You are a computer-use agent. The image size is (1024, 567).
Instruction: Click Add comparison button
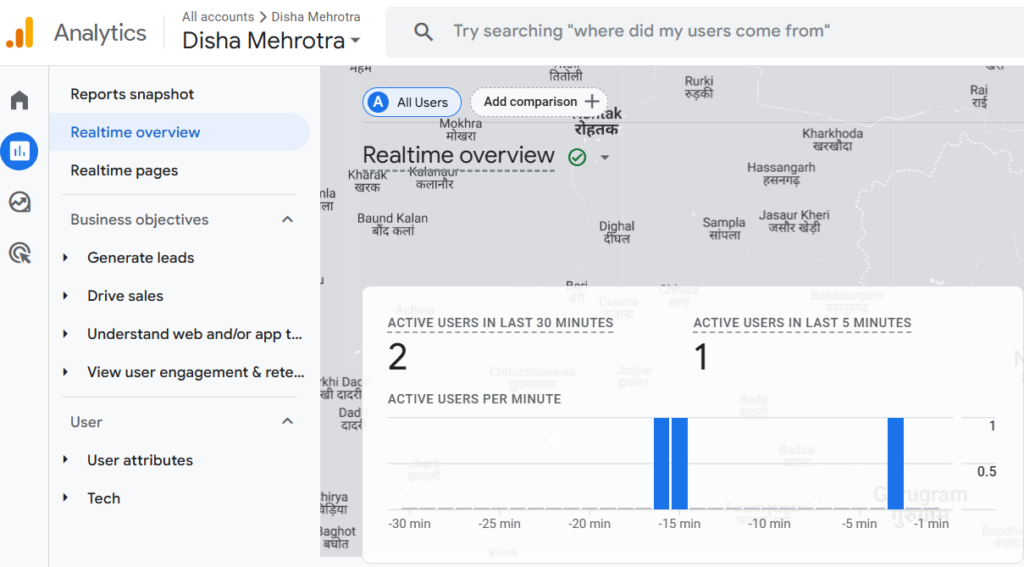(540, 102)
